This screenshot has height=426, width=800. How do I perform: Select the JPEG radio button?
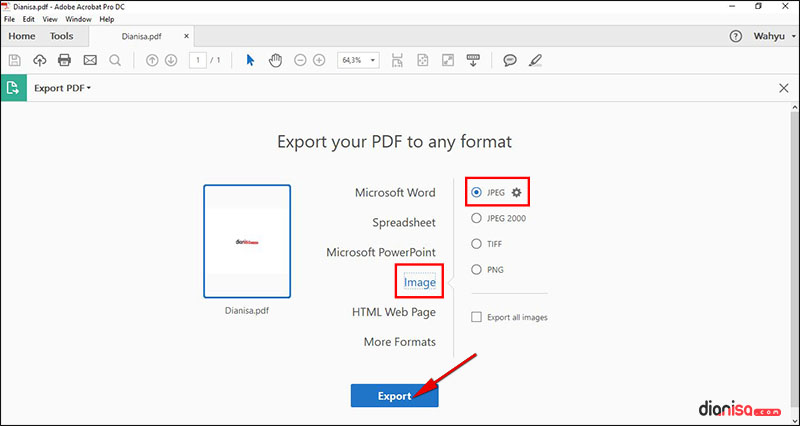point(476,192)
